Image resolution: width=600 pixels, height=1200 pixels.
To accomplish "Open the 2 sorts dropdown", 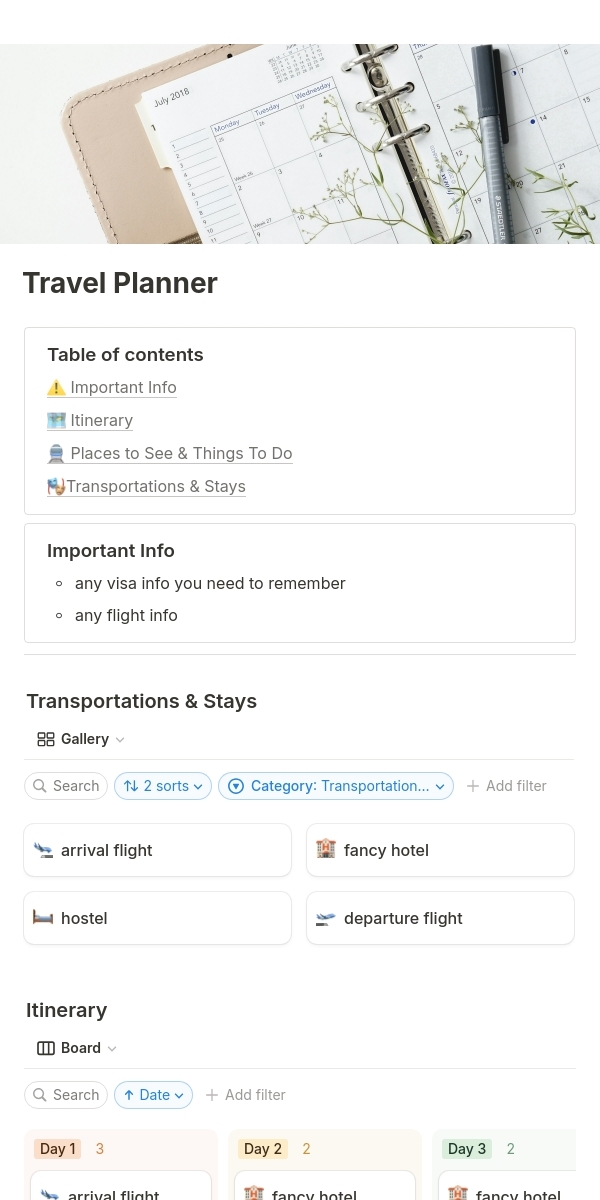I will tap(163, 786).
